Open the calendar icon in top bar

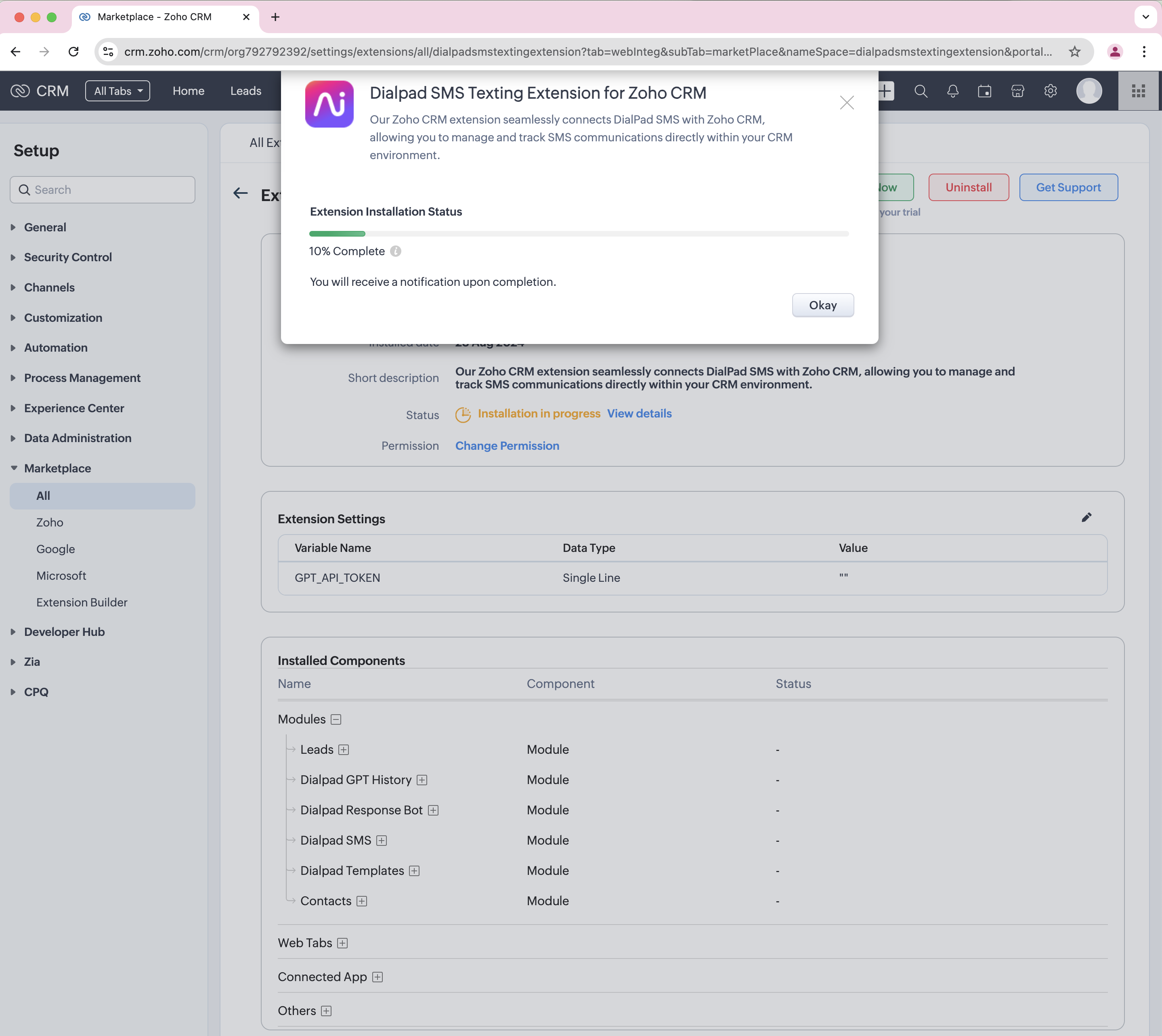click(x=984, y=91)
